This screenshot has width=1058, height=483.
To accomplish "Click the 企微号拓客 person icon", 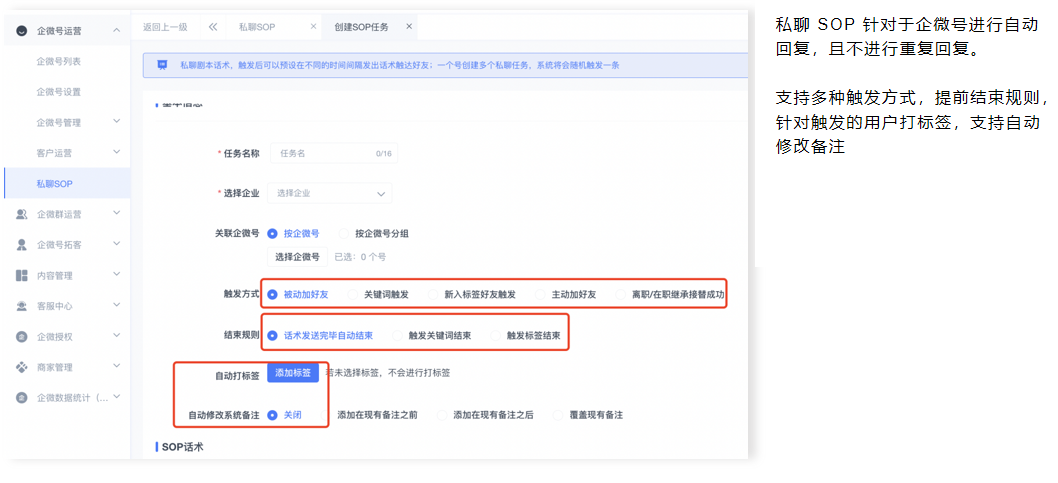I will click(x=22, y=244).
